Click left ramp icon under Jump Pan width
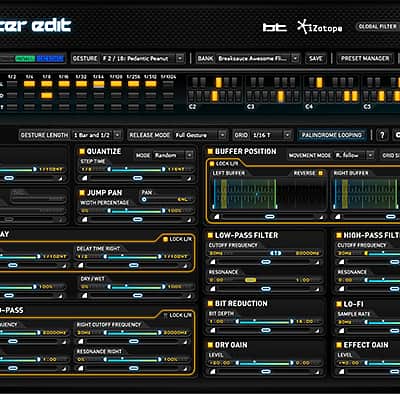Viewport: 400px width, 400px height. [84, 219]
